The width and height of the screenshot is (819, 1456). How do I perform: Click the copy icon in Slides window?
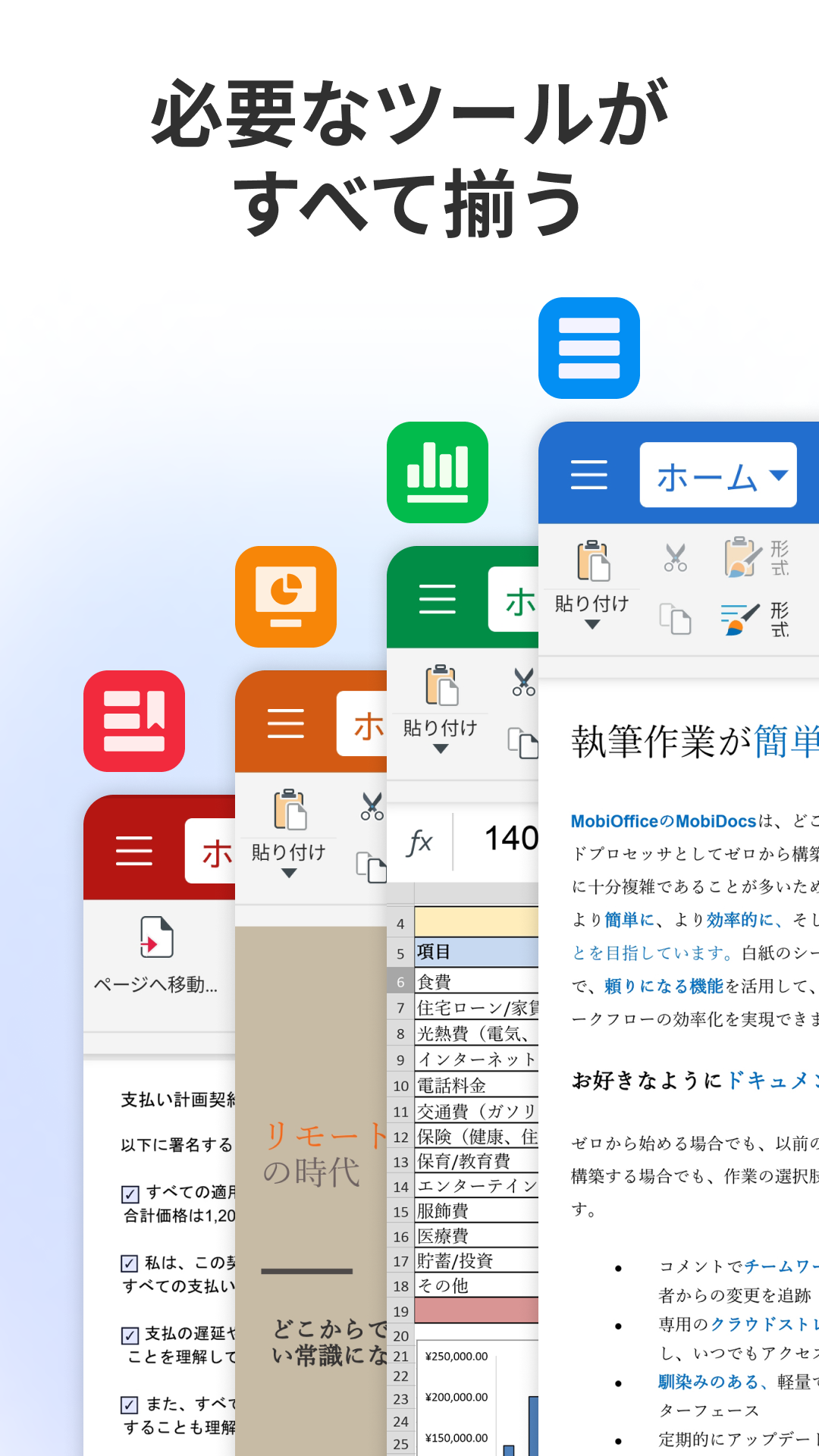372,867
